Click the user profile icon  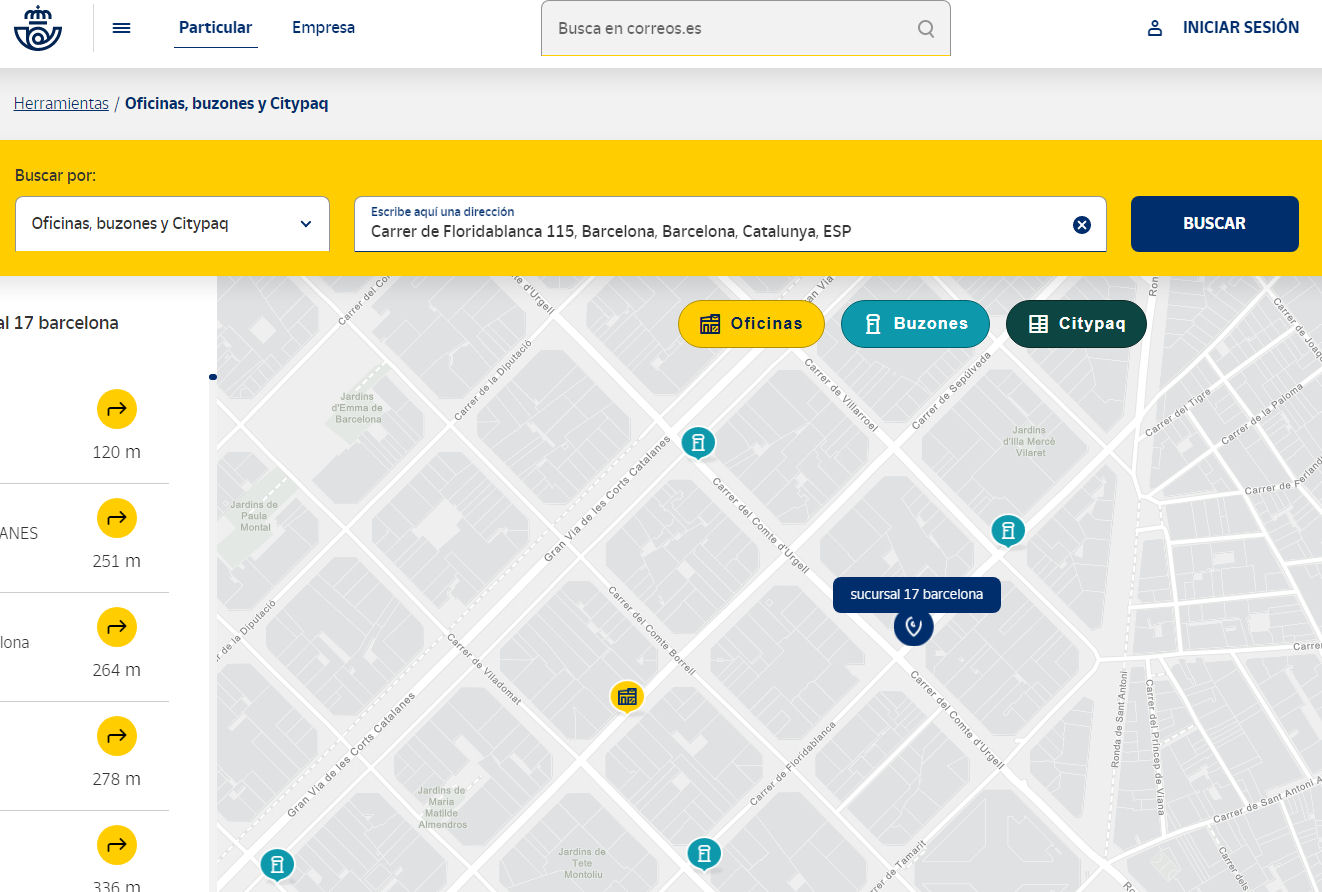click(x=1155, y=28)
